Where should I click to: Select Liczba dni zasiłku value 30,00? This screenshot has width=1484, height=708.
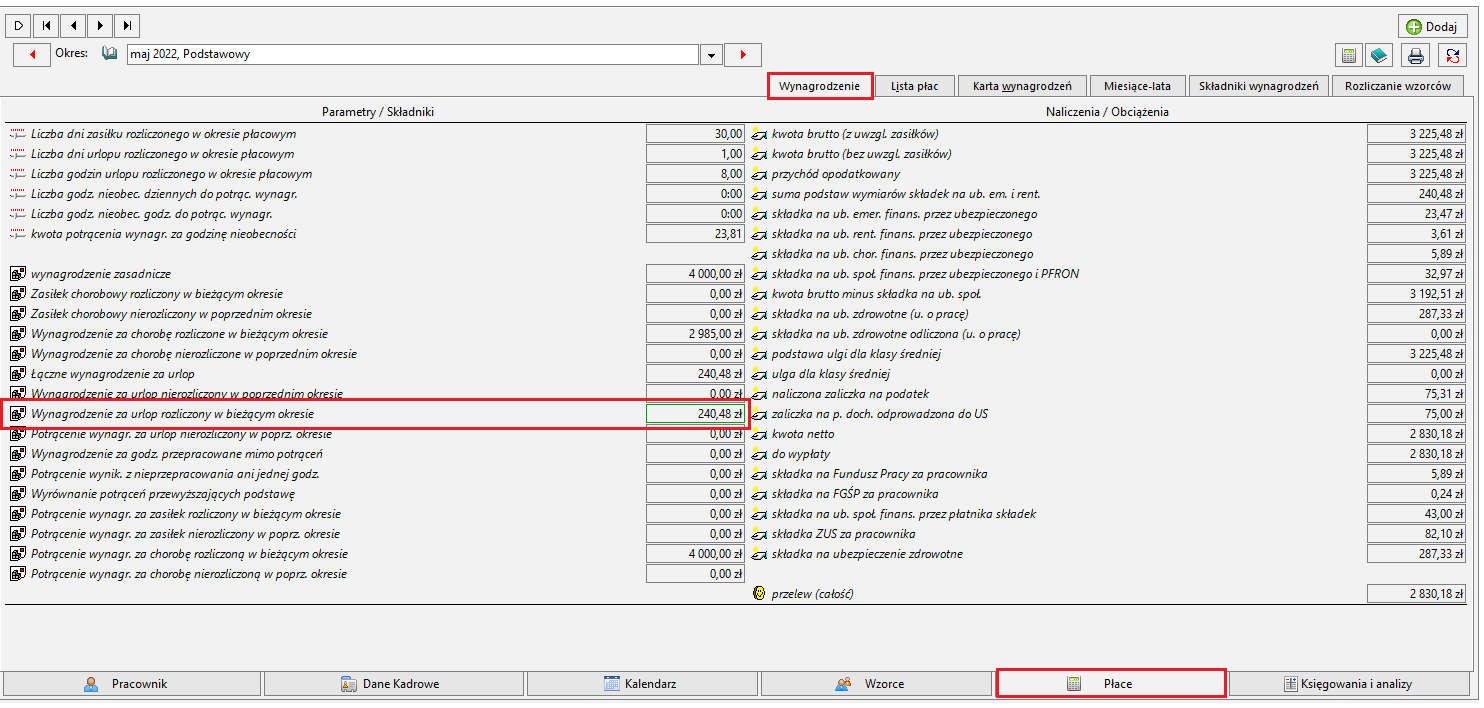696,133
